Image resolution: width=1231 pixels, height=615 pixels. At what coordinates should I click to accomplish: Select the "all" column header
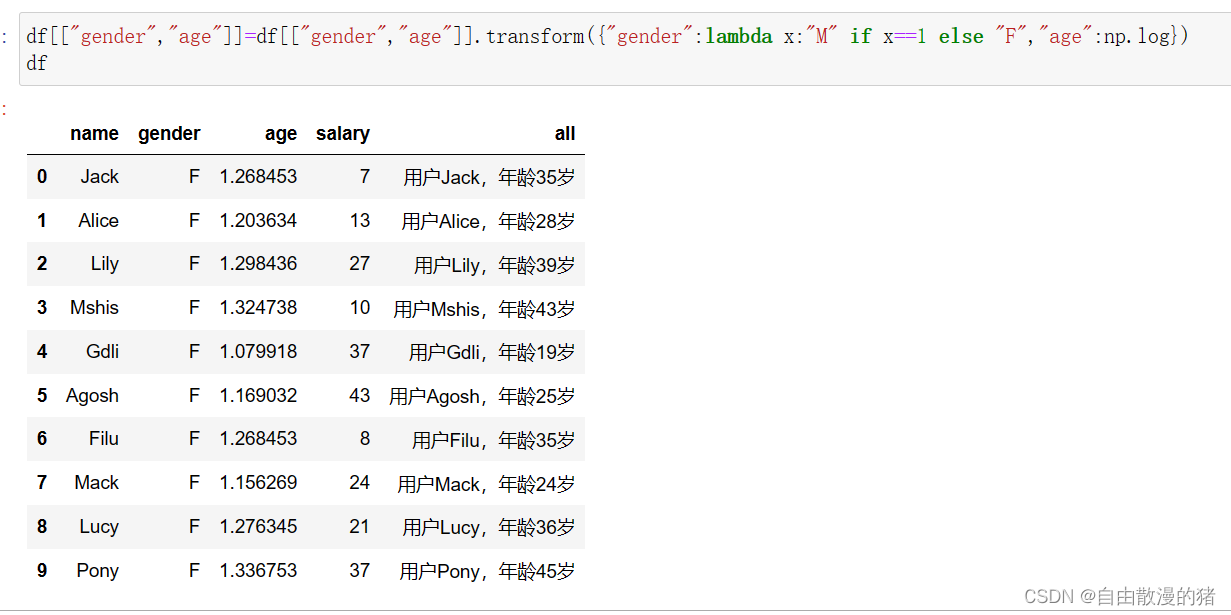(565, 134)
